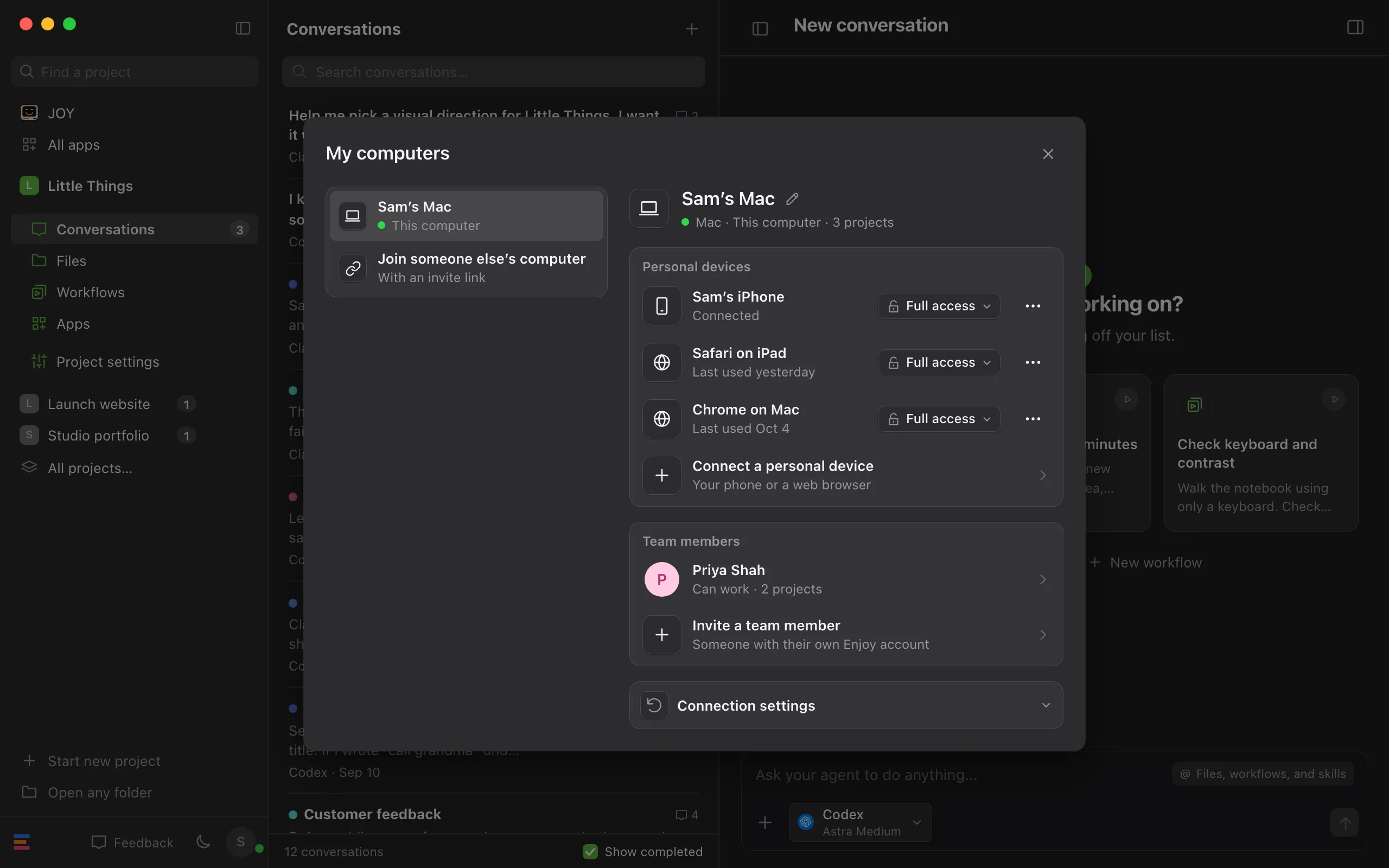Click New workflow link

click(1145, 563)
